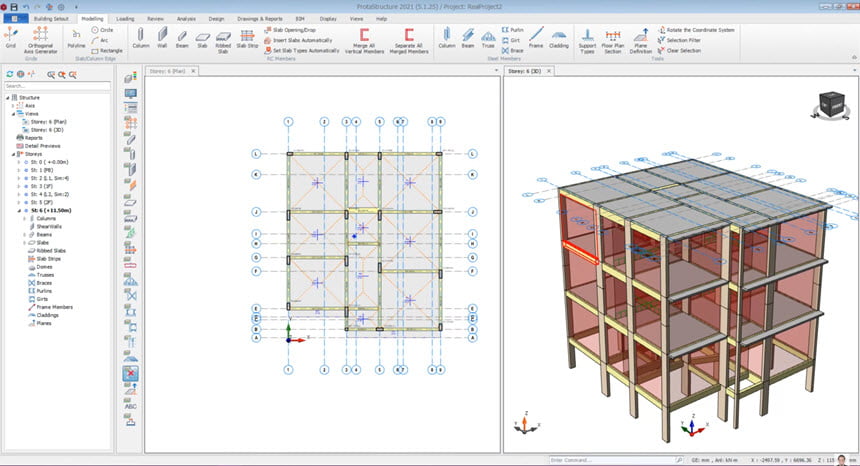Select the Ribbed Slab tool

[223, 41]
